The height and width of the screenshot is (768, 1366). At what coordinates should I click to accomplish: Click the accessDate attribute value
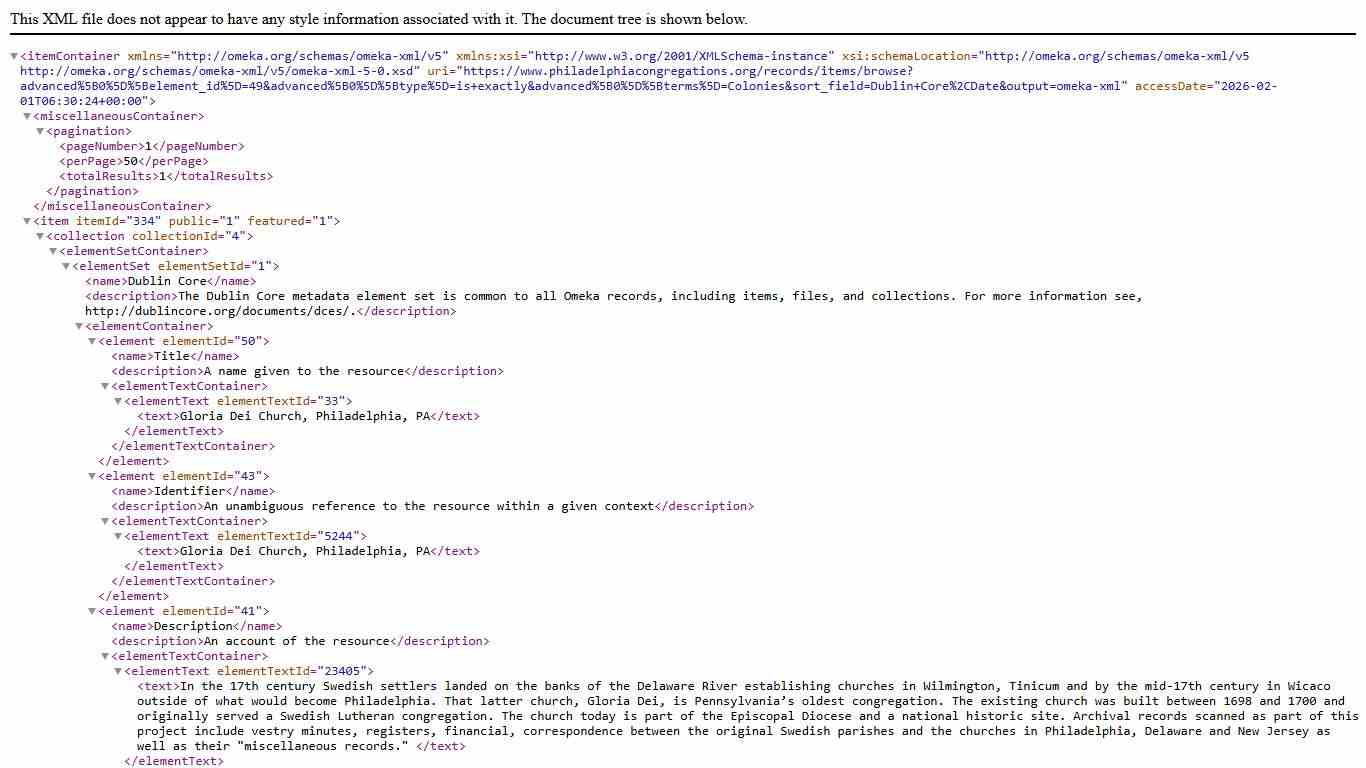coord(1245,86)
